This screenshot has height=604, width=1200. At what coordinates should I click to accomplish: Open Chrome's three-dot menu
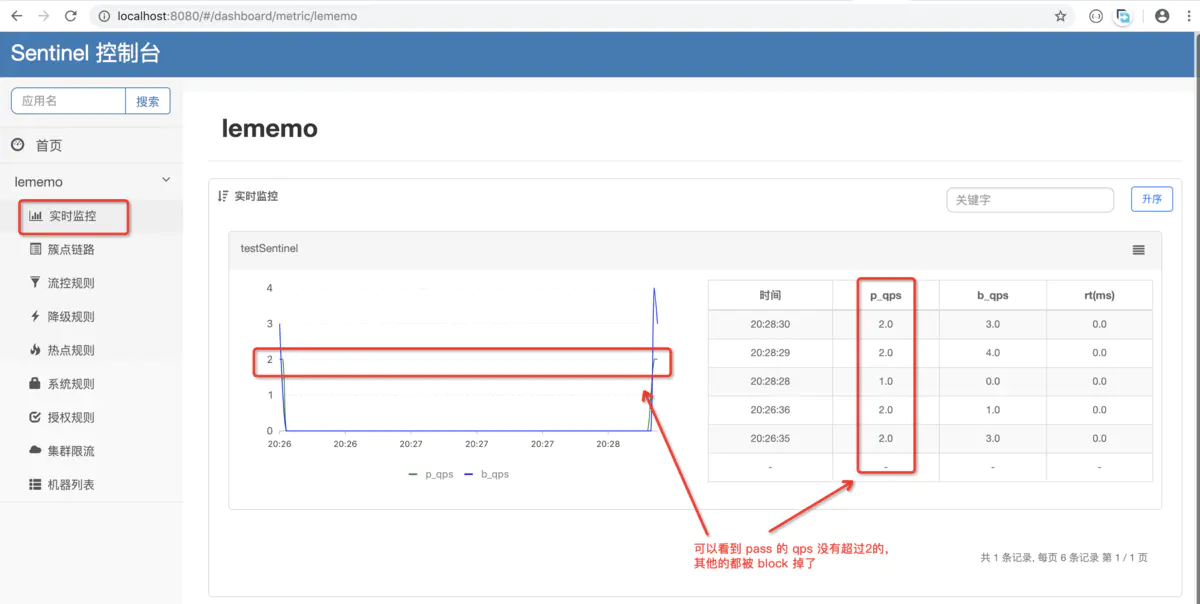point(1187,16)
